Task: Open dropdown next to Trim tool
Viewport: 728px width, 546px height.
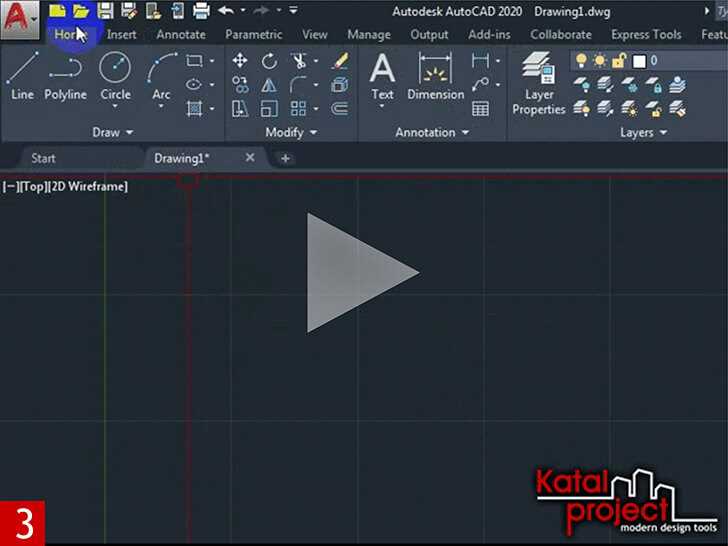Action: [x=316, y=61]
